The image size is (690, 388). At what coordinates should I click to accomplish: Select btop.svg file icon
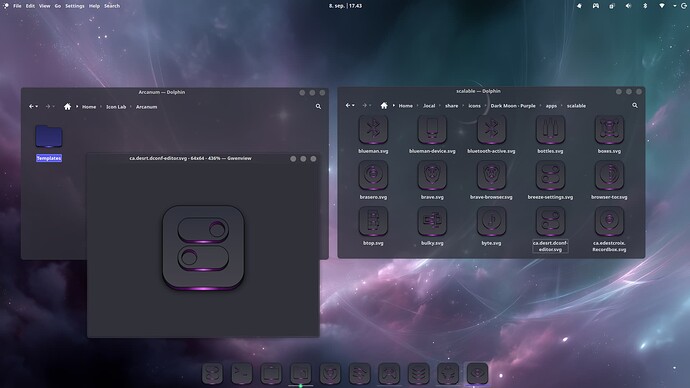tap(373, 221)
